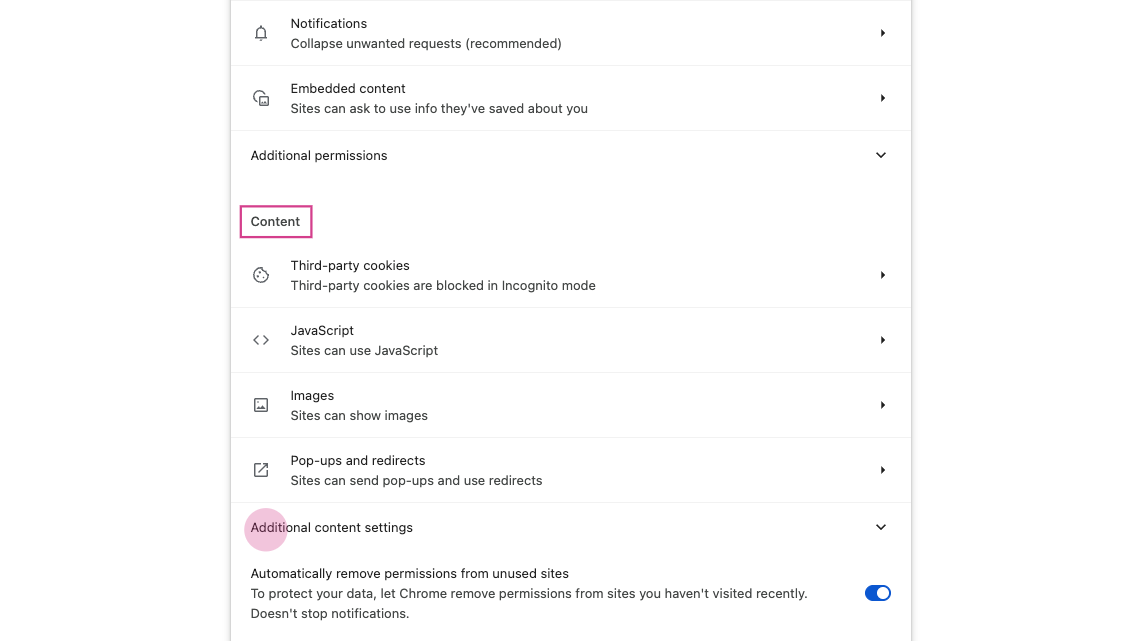Click the Images picture icon
The width and height of the screenshot is (1142, 641).
click(261, 405)
